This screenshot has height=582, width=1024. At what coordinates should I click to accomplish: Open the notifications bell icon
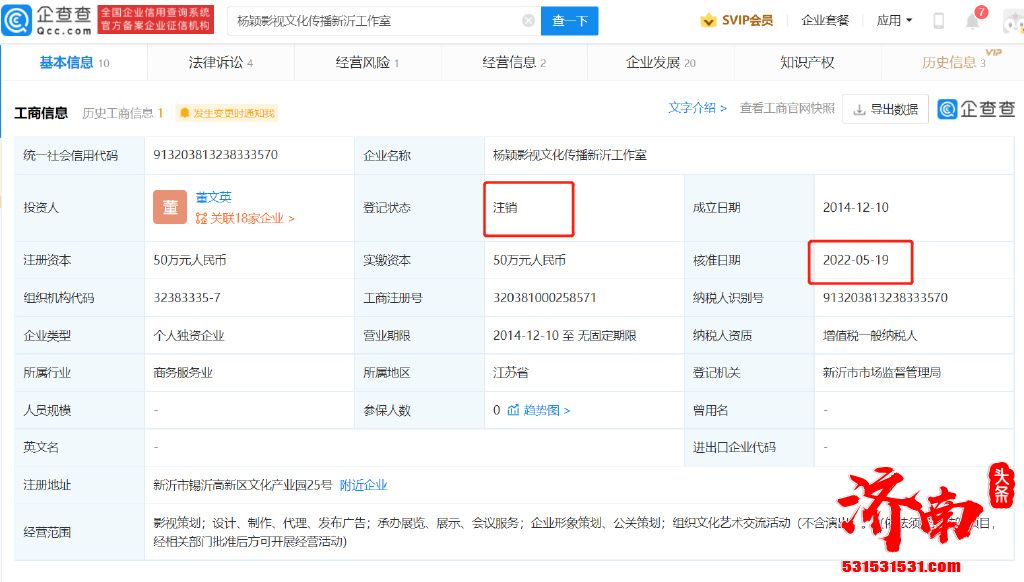[x=972, y=21]
